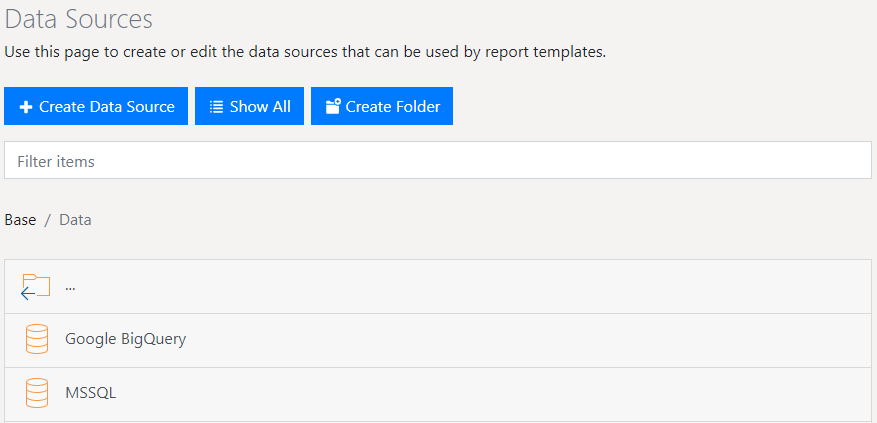Click the page description text under the heading
The image size is (877, 423).
305,52
